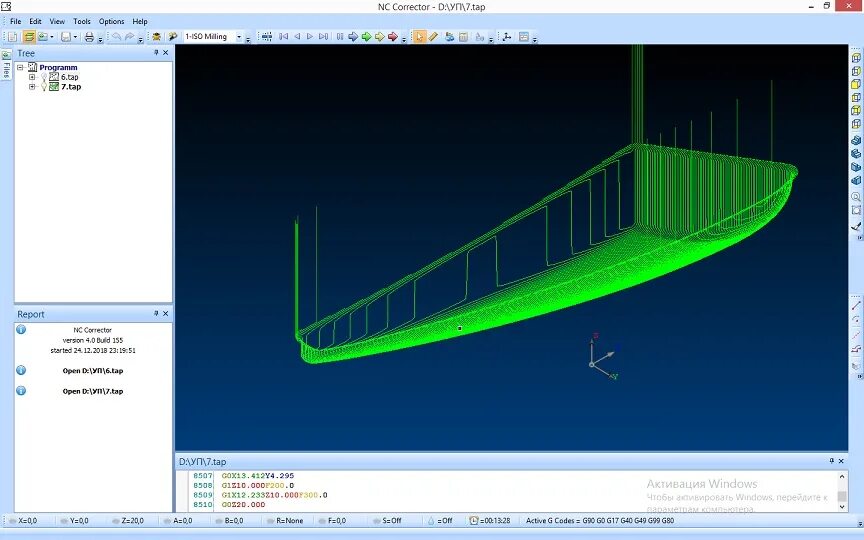The image size is (864, 540).
Task: Click the New file toolbar icon
Action: pyautogui.click(x=13, y=37)
